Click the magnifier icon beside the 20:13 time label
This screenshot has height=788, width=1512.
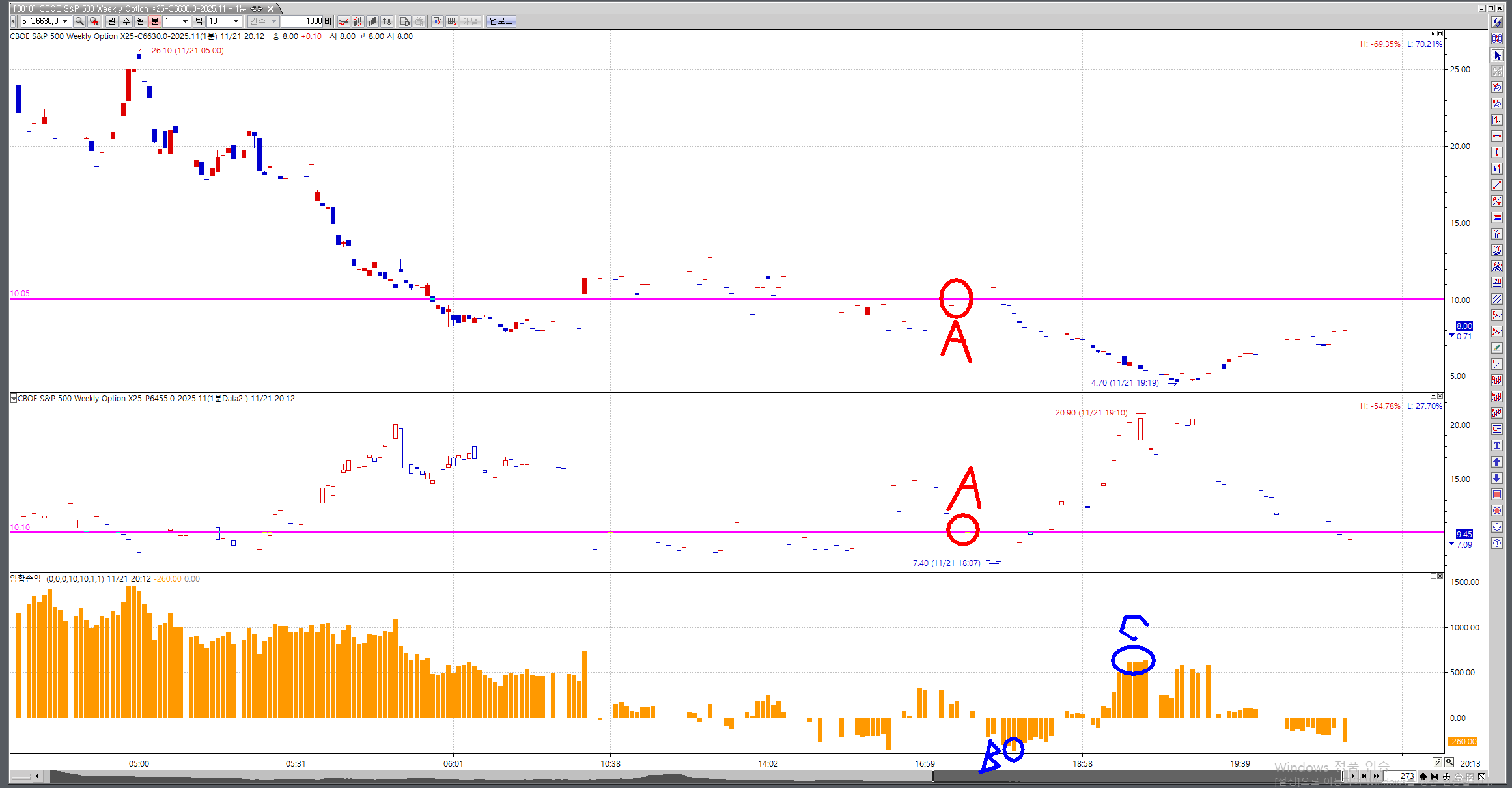pos(1449,762)
